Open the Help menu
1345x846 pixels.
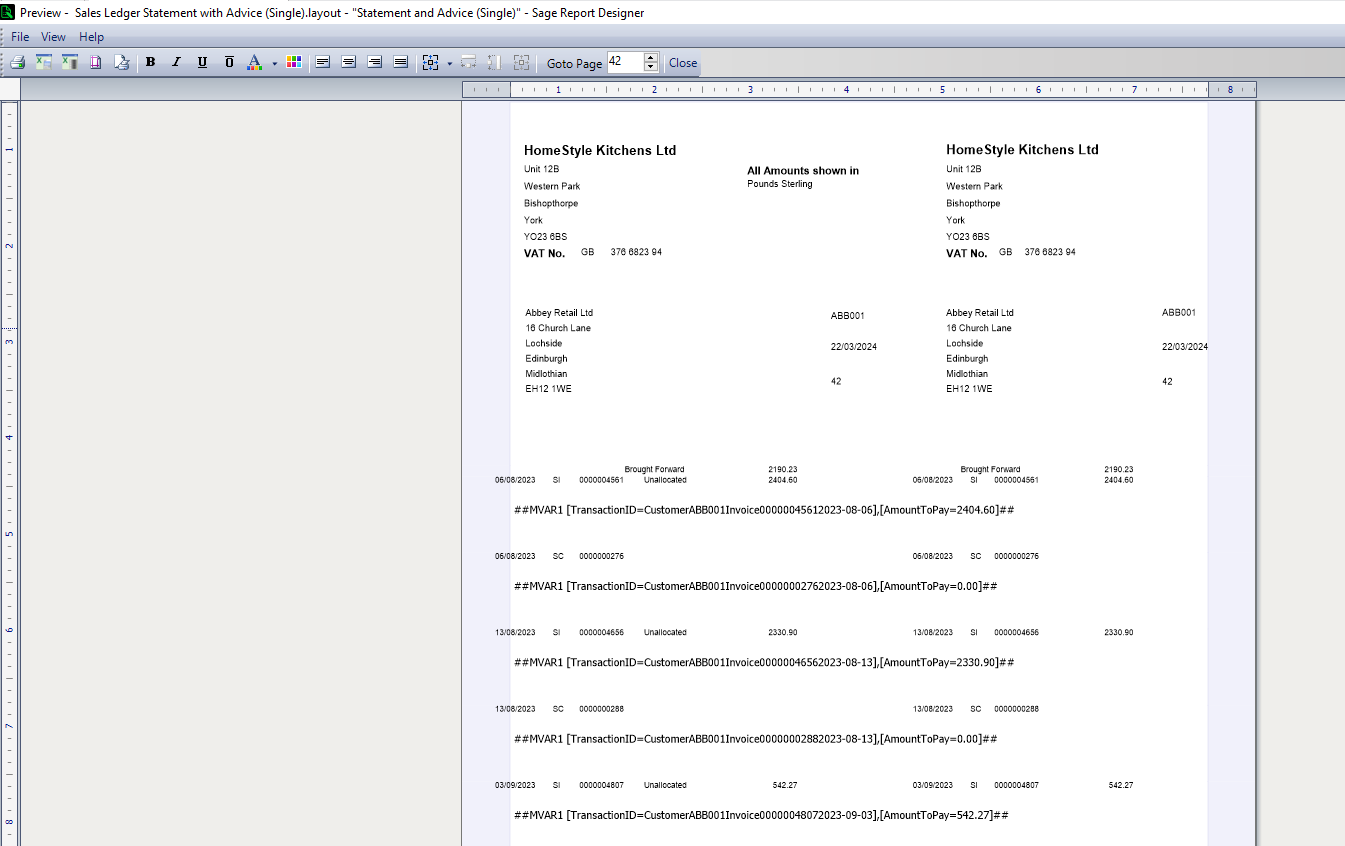(x=91, y=37)
